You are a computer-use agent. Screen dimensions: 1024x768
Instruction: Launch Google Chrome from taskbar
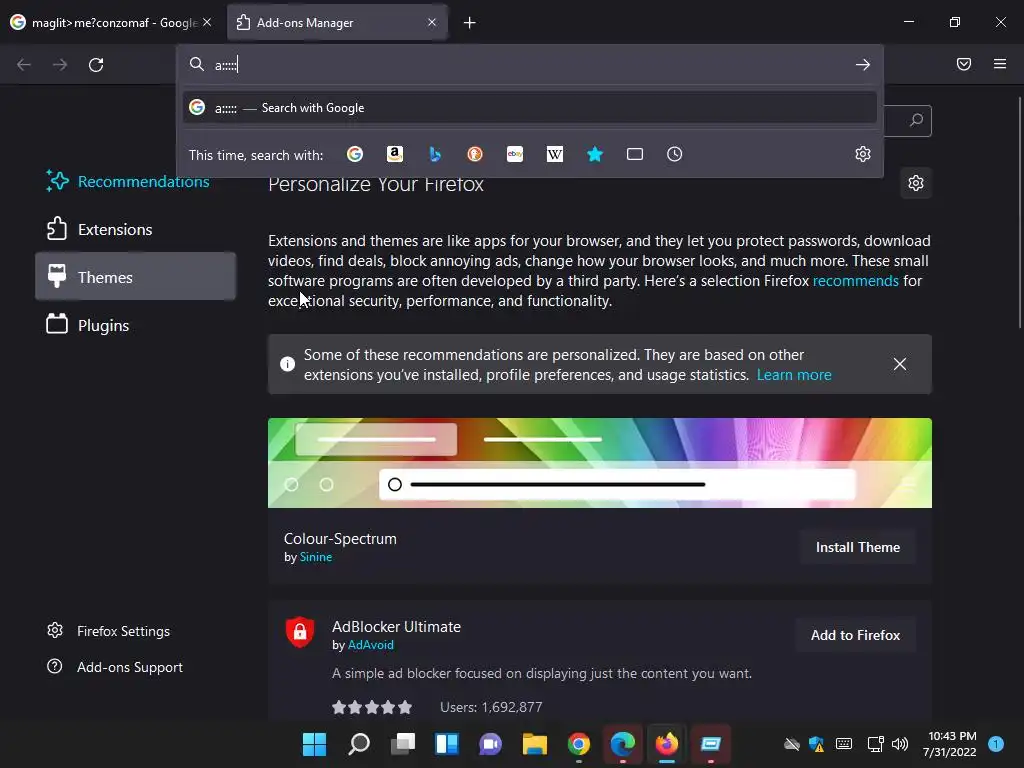click(x=579, y=744)
